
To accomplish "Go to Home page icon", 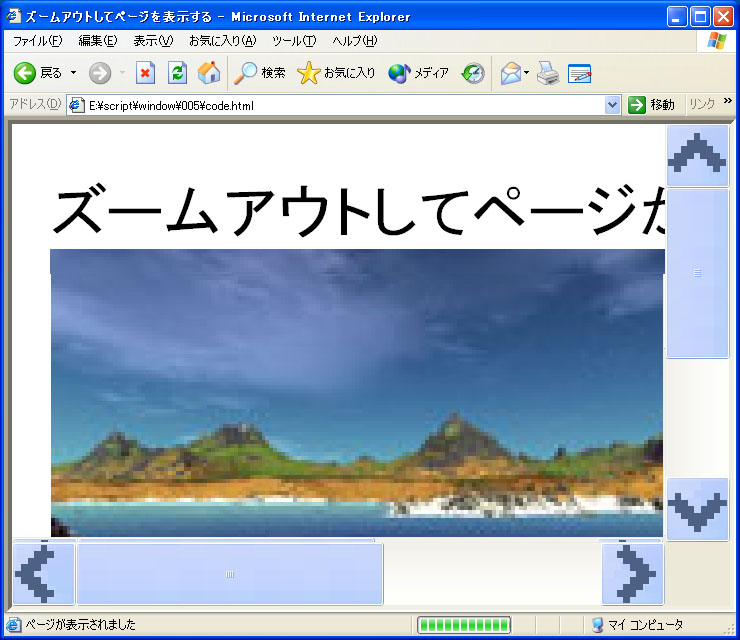I will pyautogui.click(x=209, y=73).
